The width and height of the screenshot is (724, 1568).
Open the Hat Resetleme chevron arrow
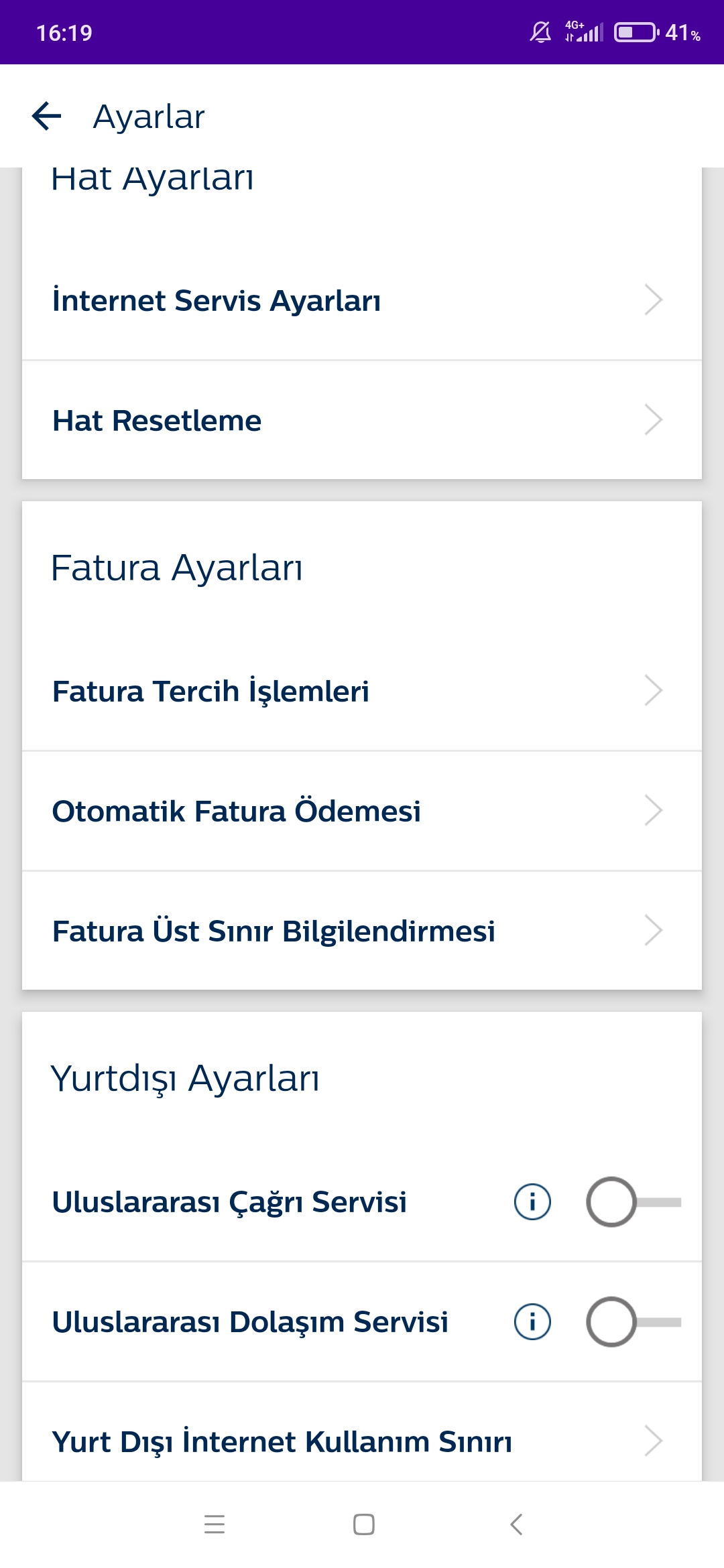653,420
